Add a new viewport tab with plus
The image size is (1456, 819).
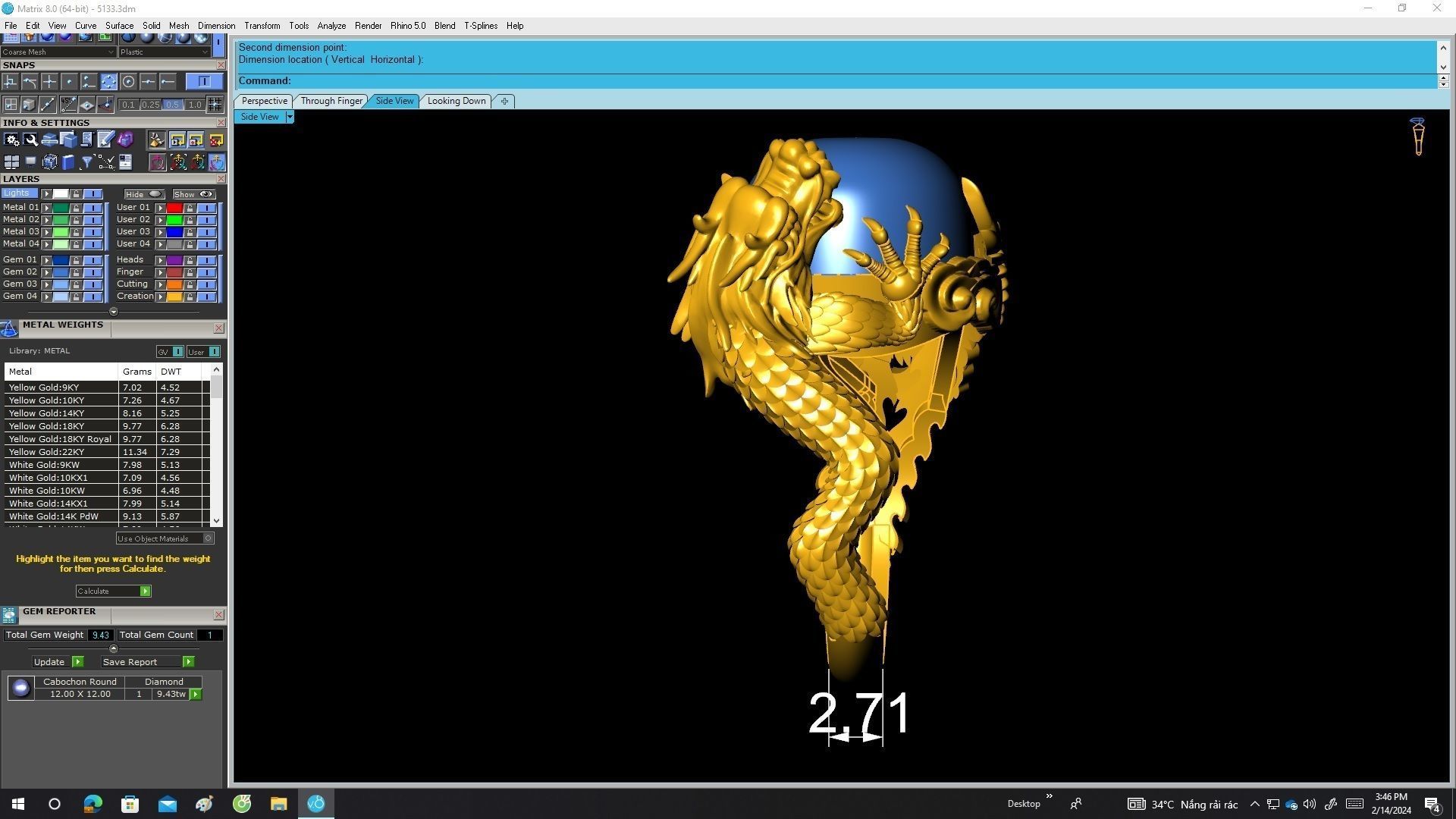[x=504, y=101]
